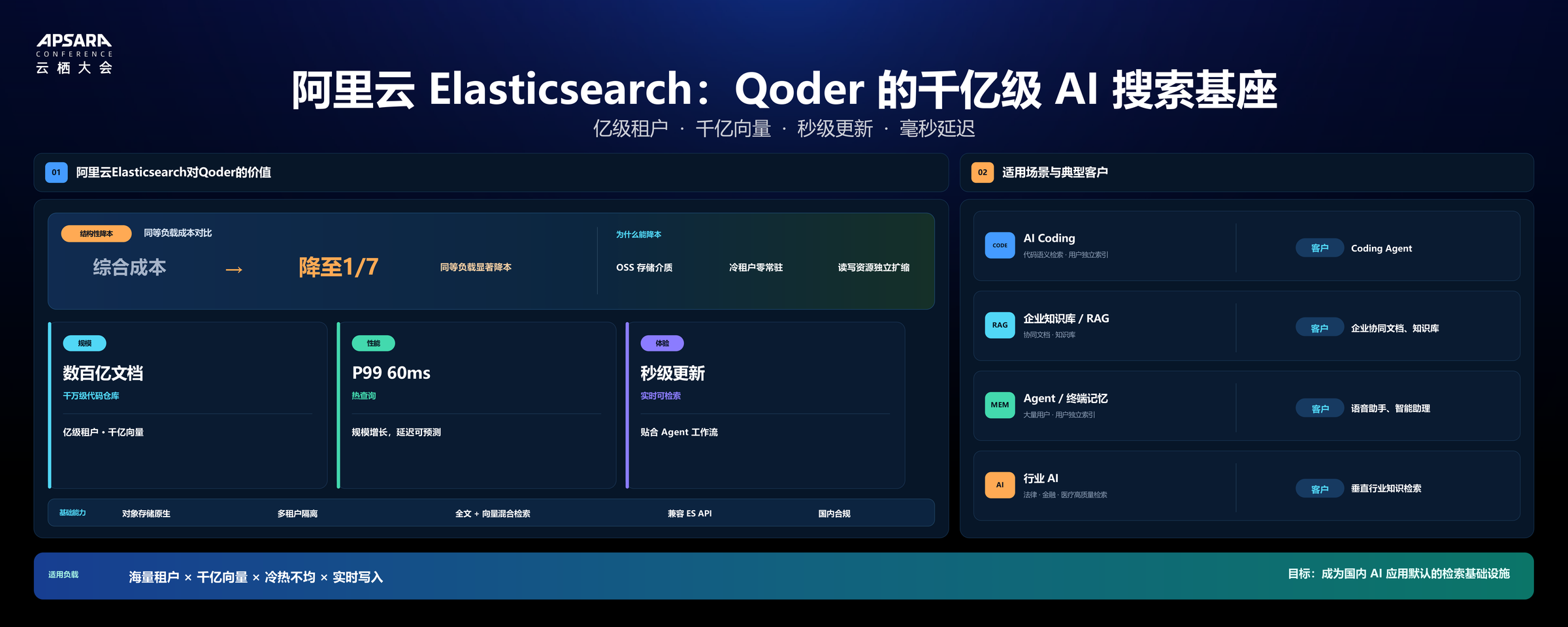Viewport: 1568px width, 627px height.
Task: Click the 客户 tag in the Agent / 终端记忆 row
Action: point(1320,409)
